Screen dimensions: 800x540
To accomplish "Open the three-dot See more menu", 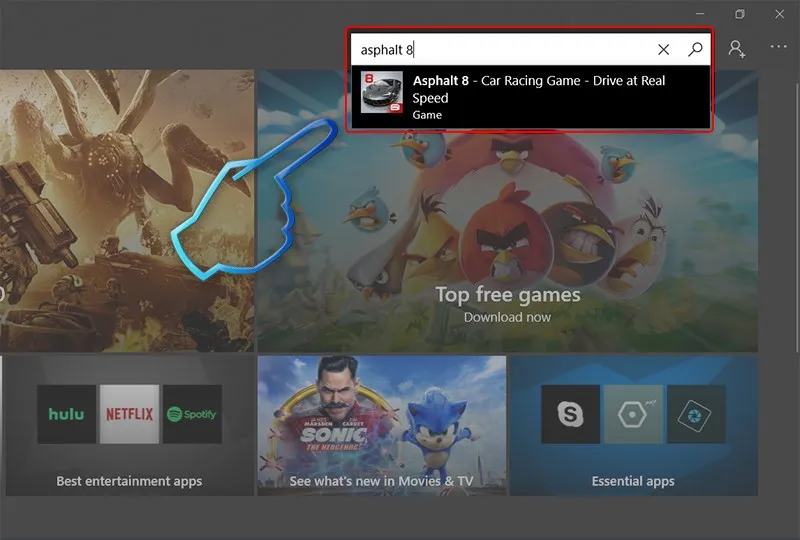I will pyautogui.click(x=778, y=47).
